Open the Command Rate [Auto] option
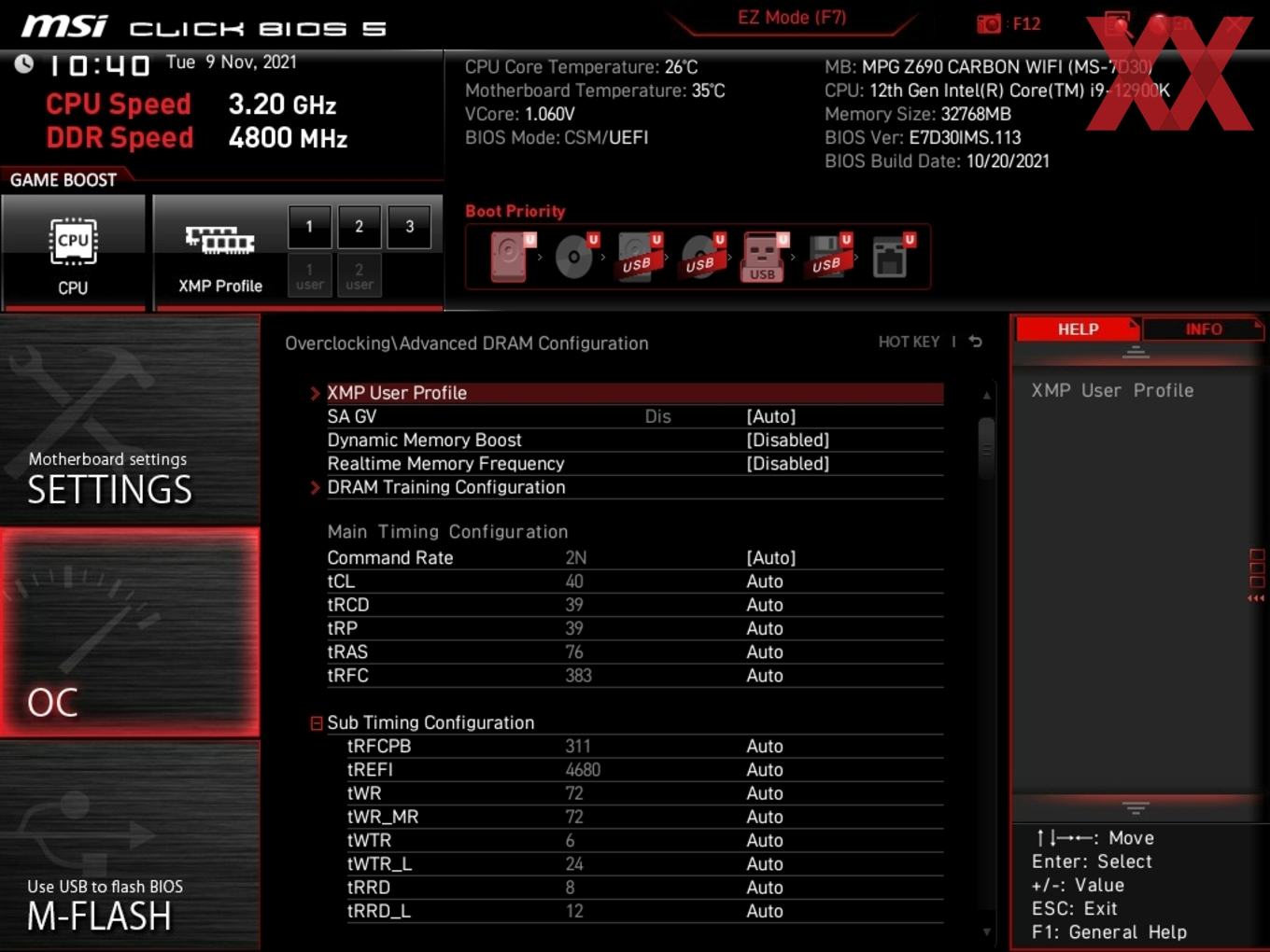 pyautogui.click(x=771, y=558)
